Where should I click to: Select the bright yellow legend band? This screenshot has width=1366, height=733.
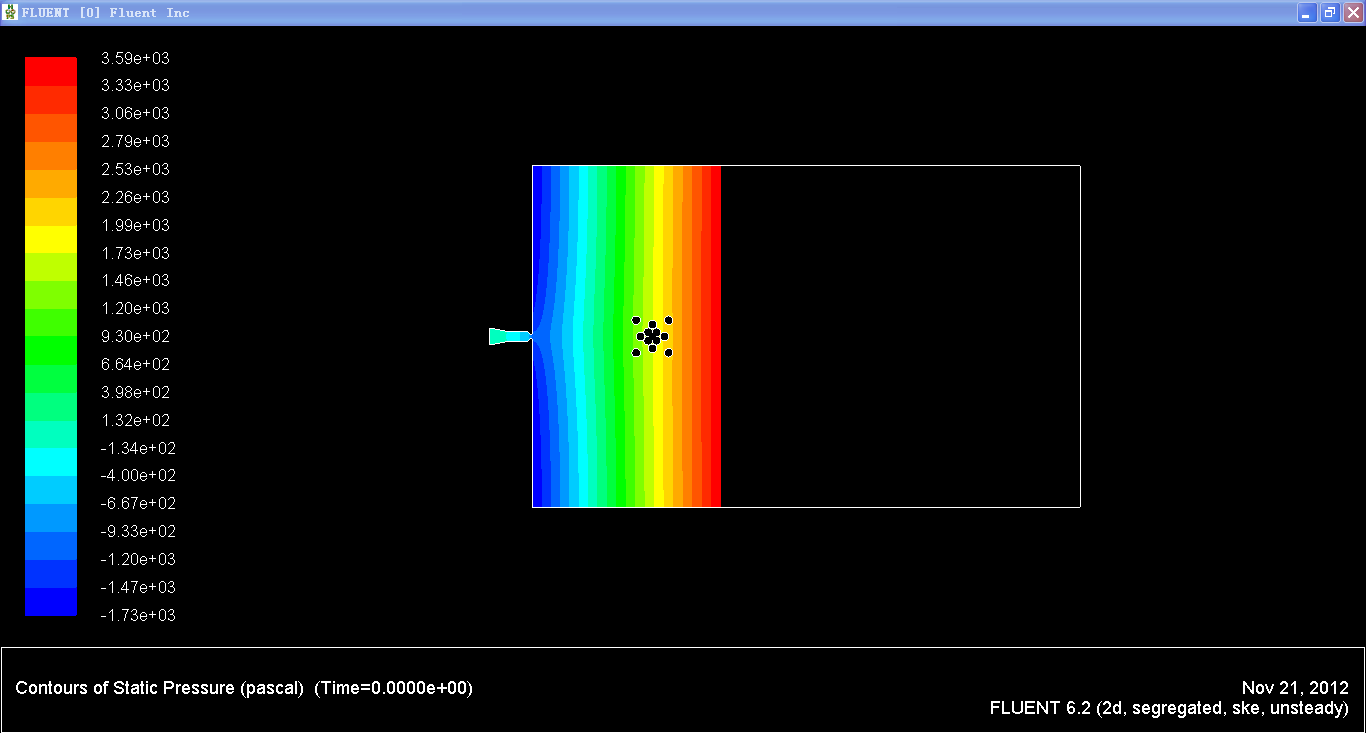click(x=51, y=239)
